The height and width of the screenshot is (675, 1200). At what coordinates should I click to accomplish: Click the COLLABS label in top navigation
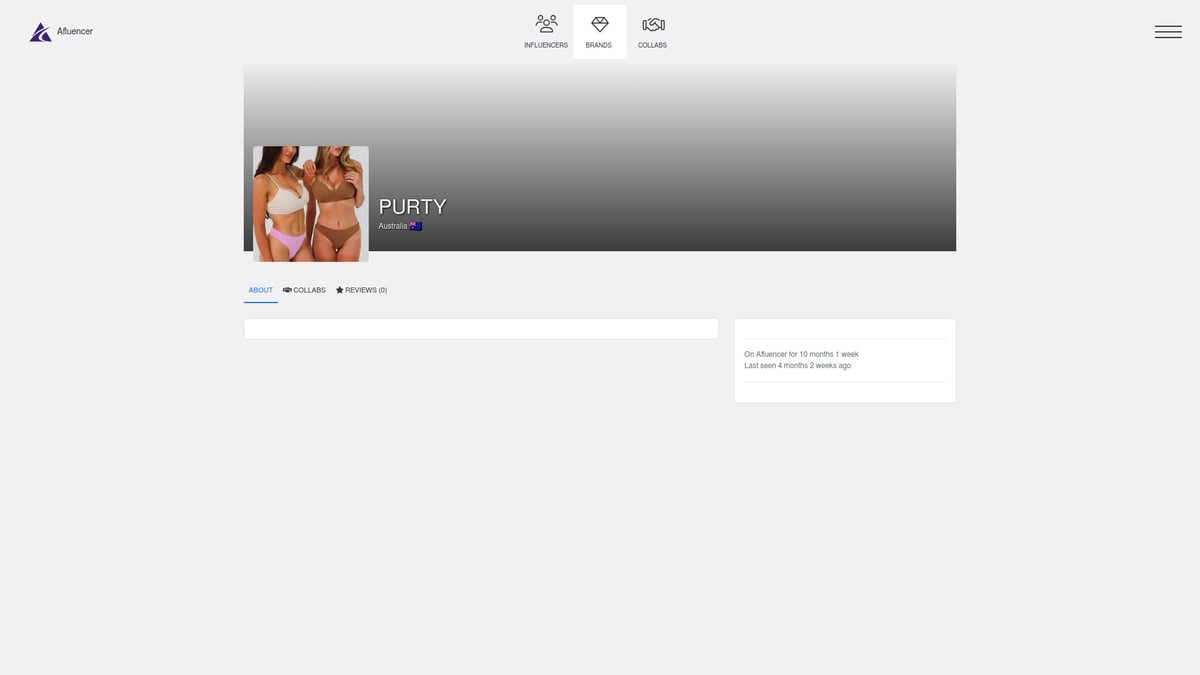coord(653,46)
